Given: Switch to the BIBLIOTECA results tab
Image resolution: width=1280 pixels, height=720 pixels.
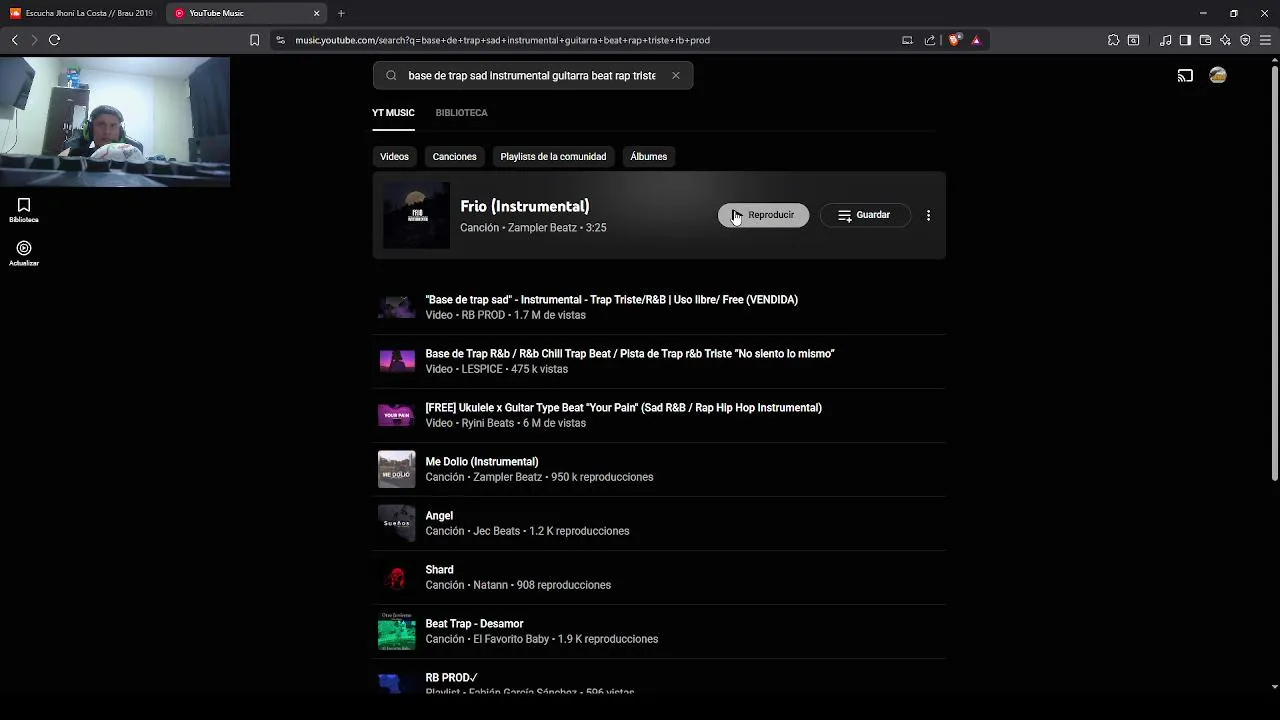Looking at the screenshot, I should click(461, 113).
